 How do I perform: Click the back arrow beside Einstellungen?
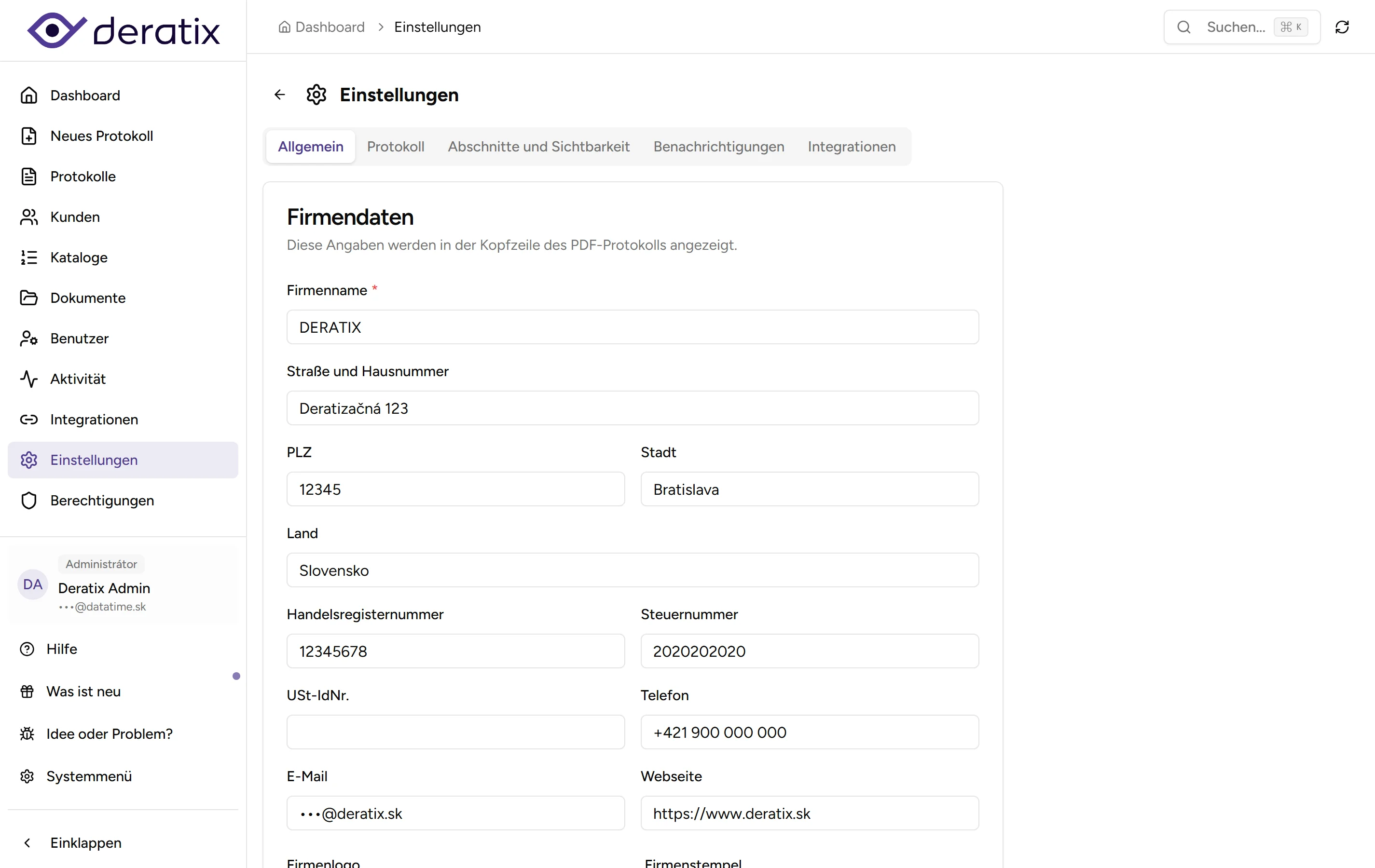click(279, 94)
